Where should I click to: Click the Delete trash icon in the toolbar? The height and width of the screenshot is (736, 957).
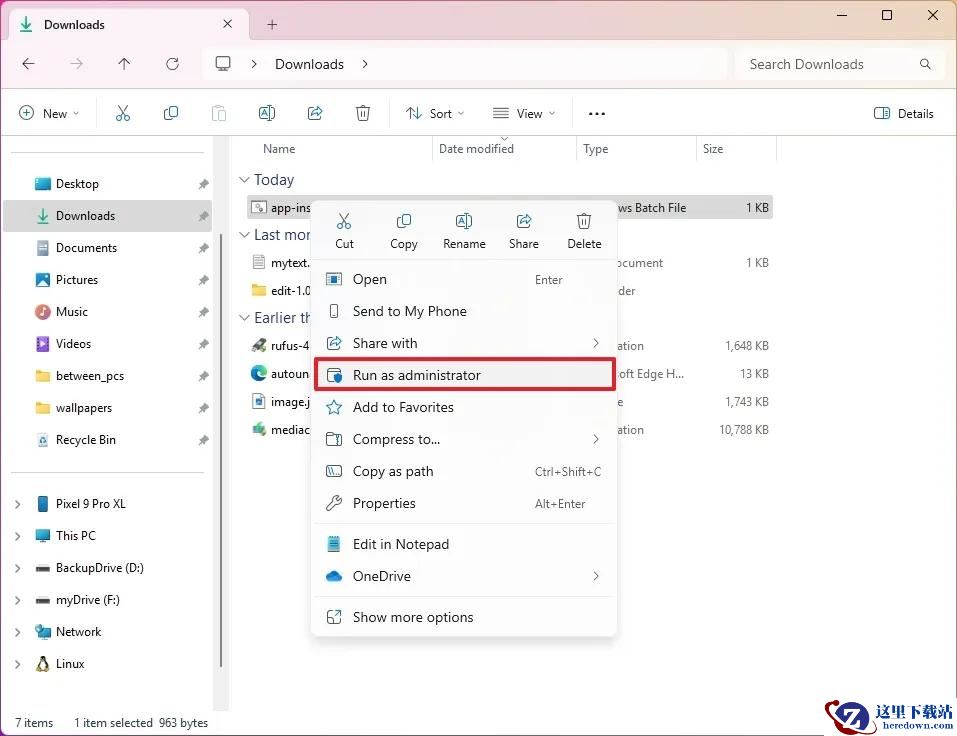(x=363, y=114)
